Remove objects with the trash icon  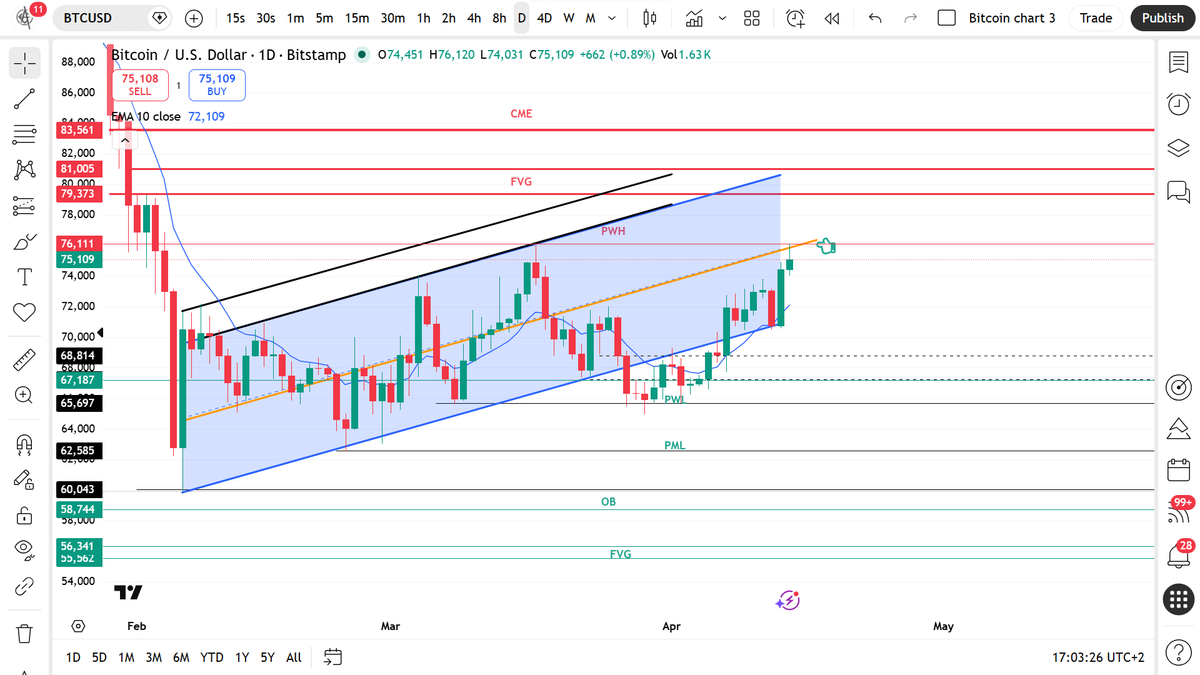(x=25, y=633)
